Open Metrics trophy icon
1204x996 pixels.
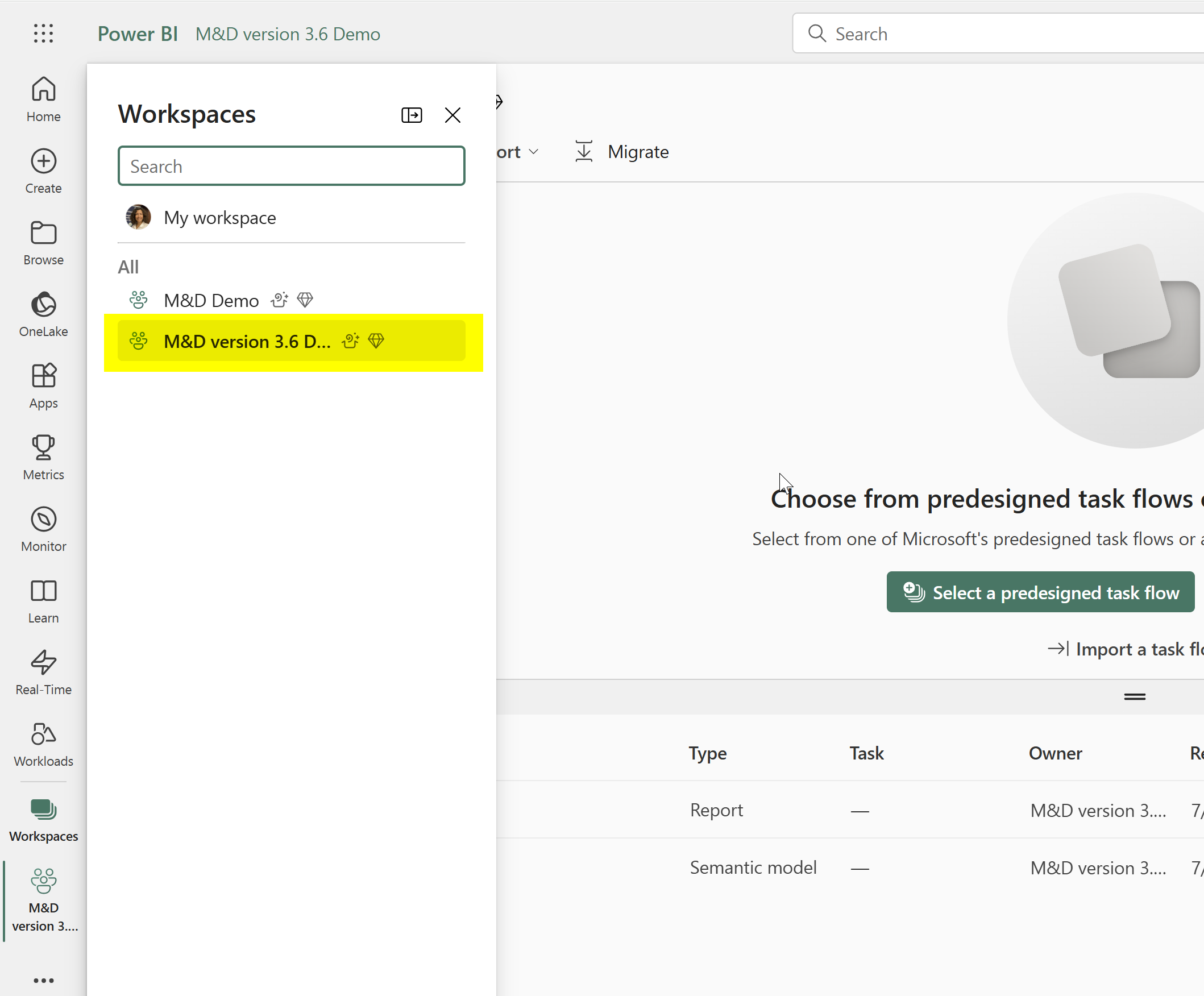pyautogui.click(x=44, y=448)
